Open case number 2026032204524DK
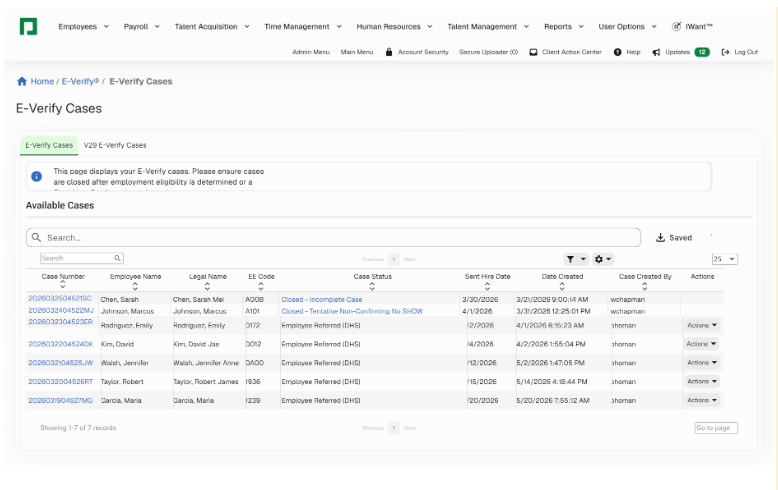Viewport: 778px width, 490px height. [x=61, y=344]
